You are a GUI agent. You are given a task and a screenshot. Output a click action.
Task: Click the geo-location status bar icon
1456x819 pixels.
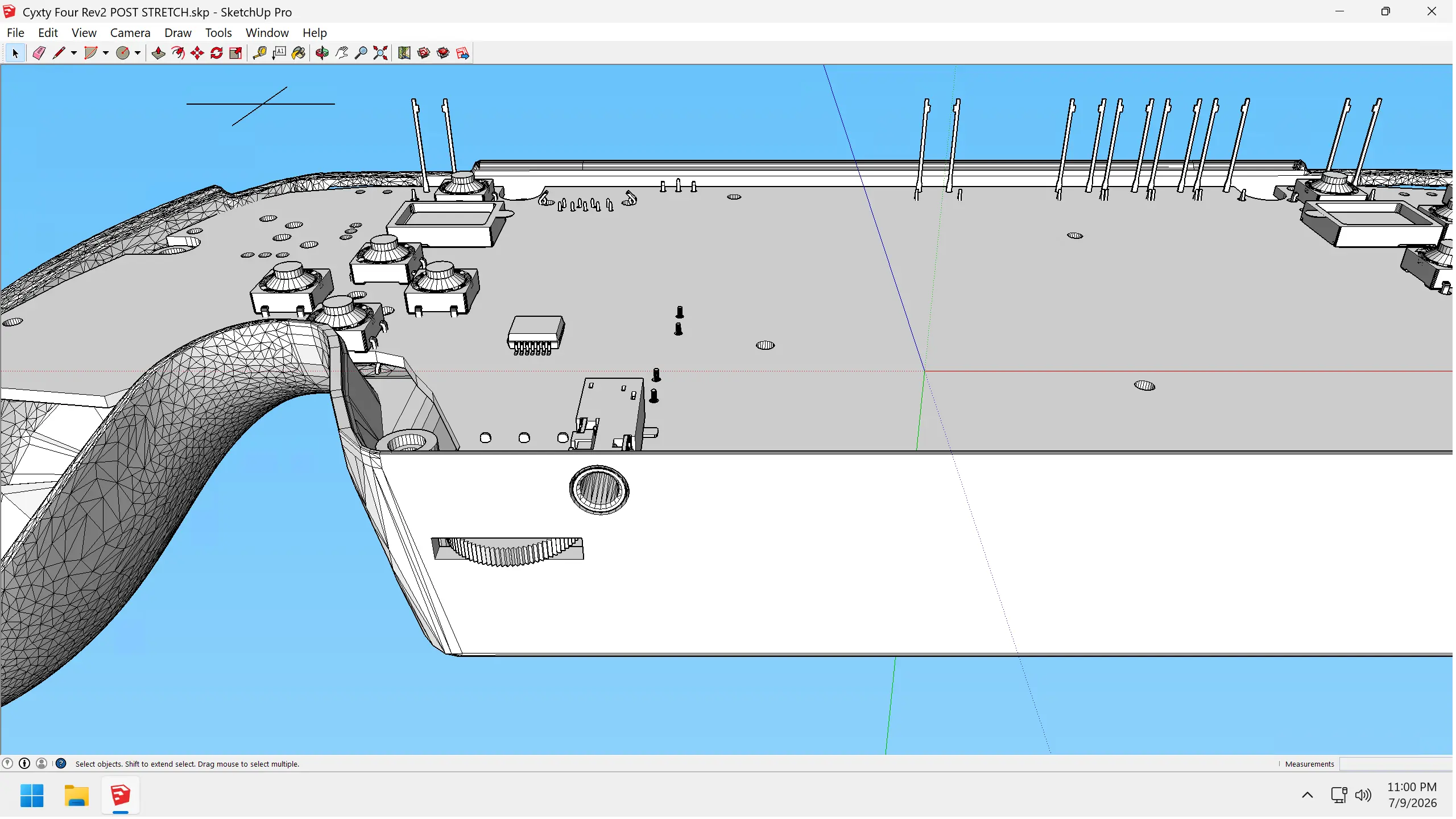[x=7, y=765]
